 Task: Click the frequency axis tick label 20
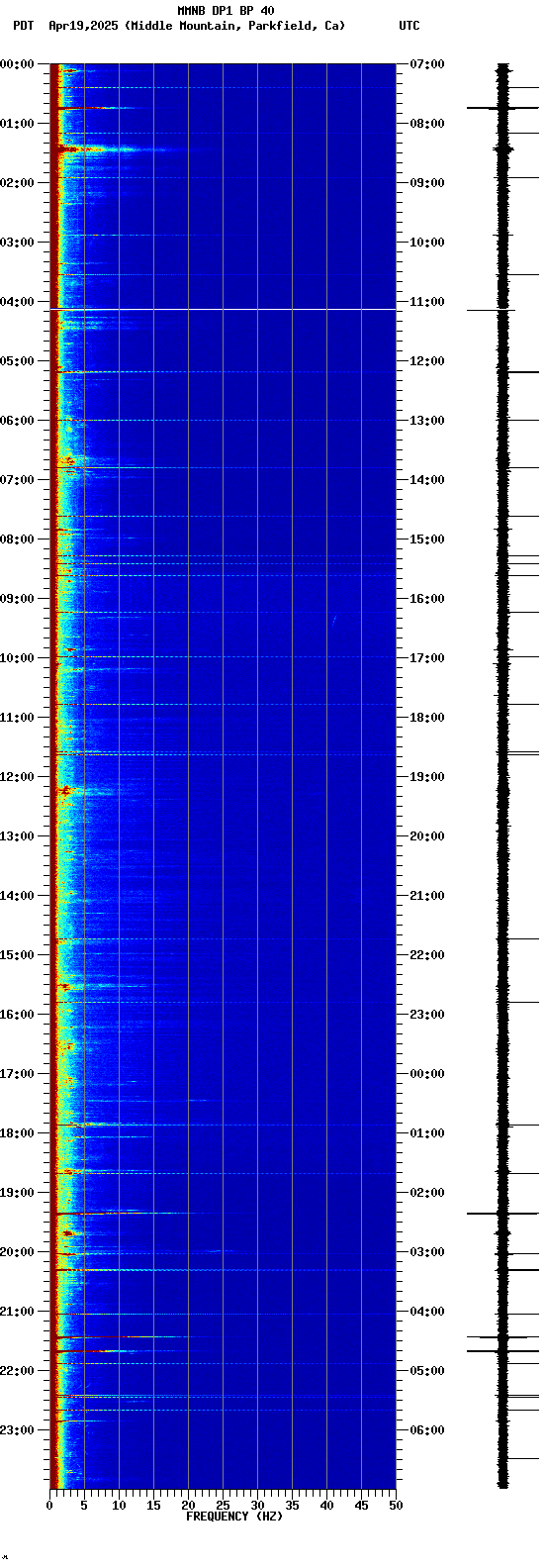[x=188, y=1506]
